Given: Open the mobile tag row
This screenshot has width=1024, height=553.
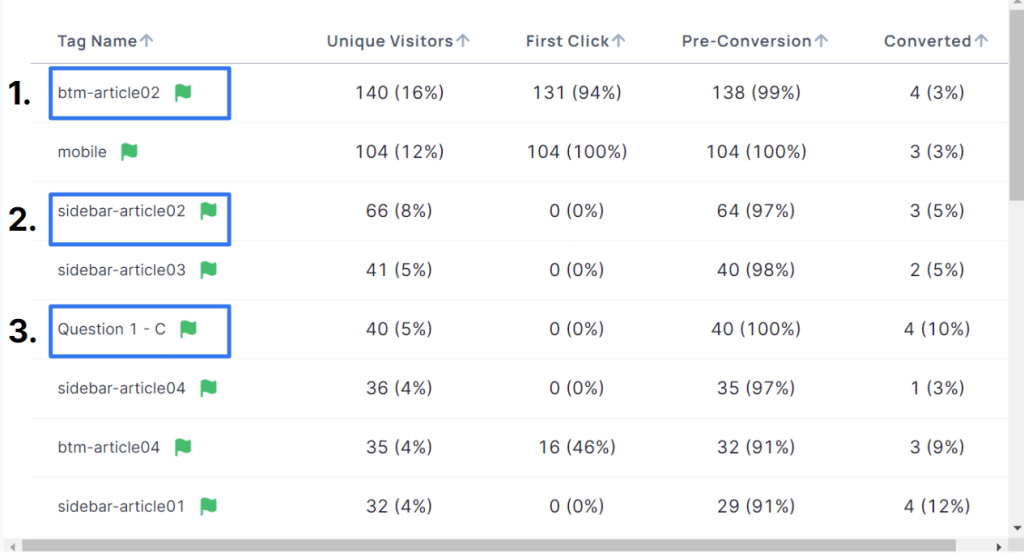Looking at the screenshot, I should 82,152.
